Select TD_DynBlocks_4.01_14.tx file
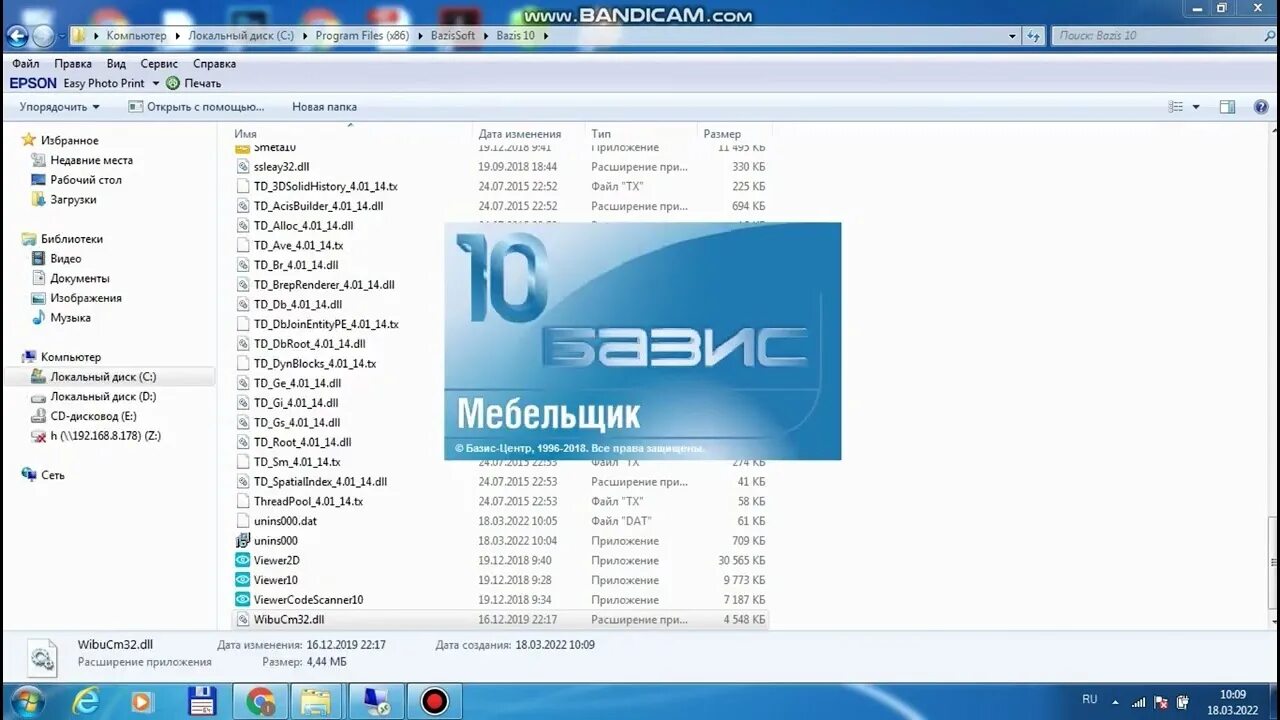 [315, 364]
